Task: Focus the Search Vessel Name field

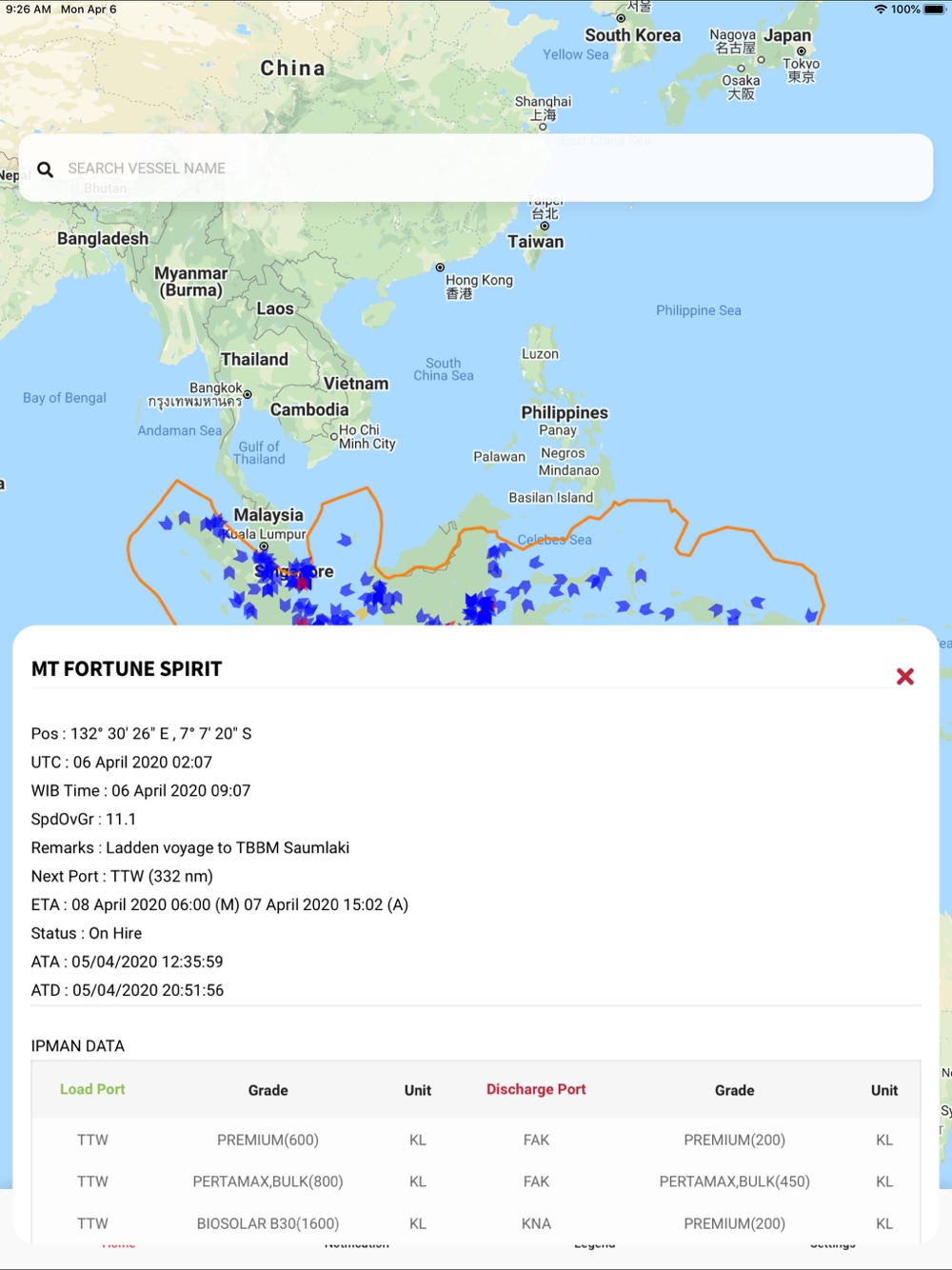Action: (x=476, y=168)
